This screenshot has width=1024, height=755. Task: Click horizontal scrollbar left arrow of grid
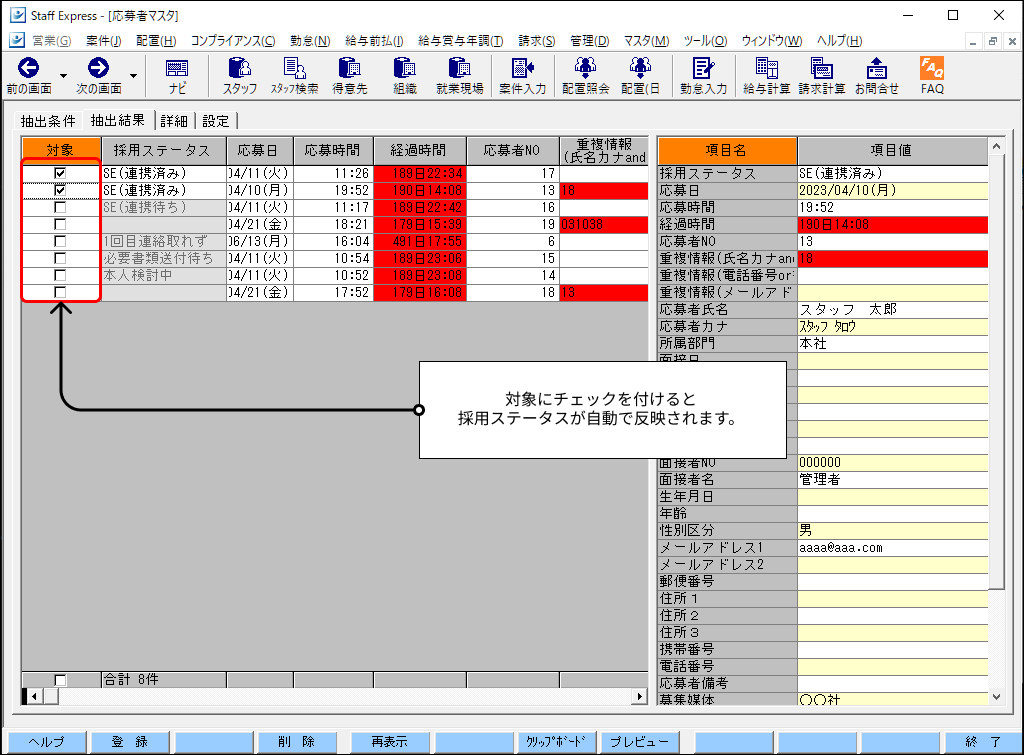point(34,697)
